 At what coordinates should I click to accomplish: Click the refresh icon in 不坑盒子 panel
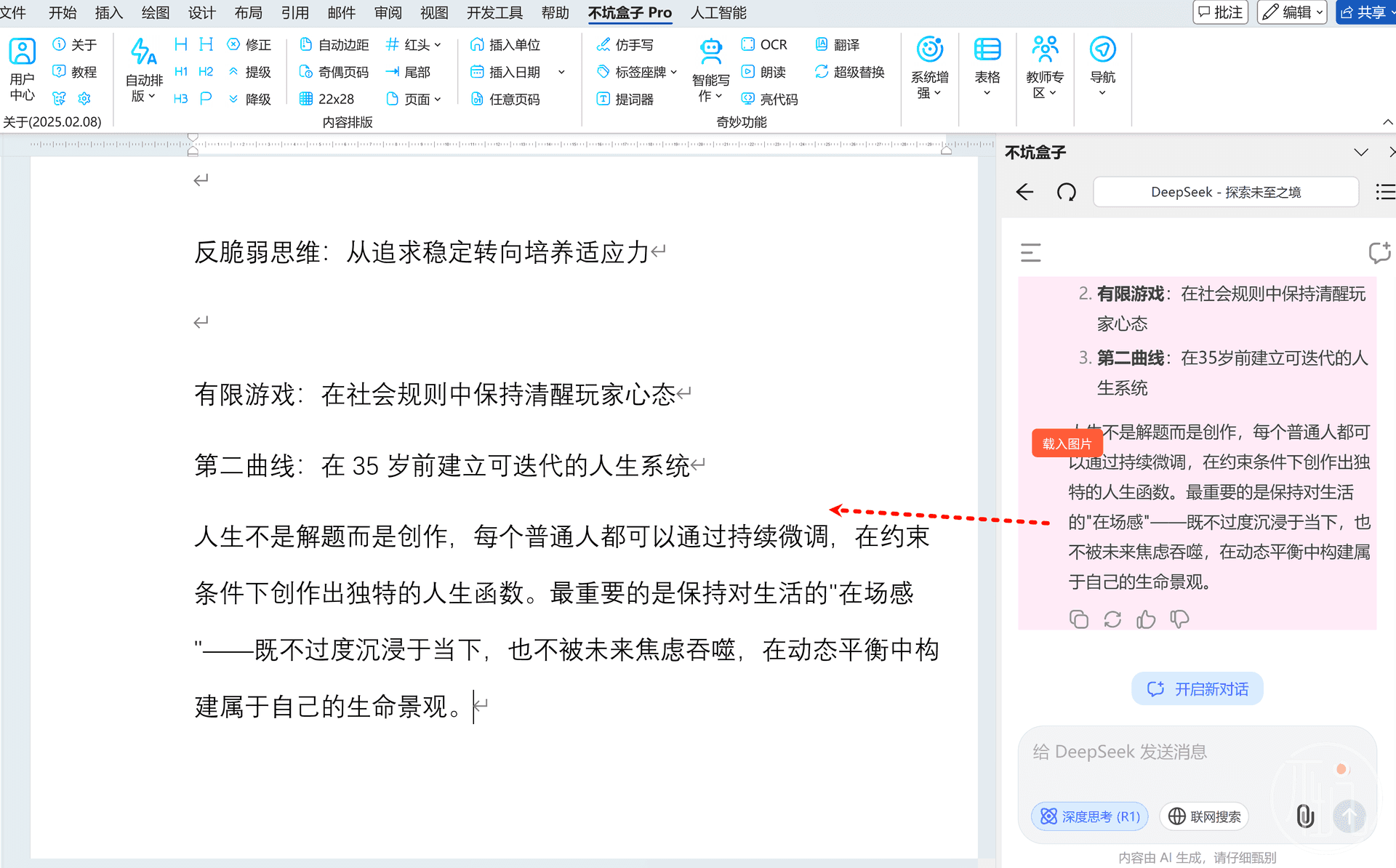click(1066, 192)
